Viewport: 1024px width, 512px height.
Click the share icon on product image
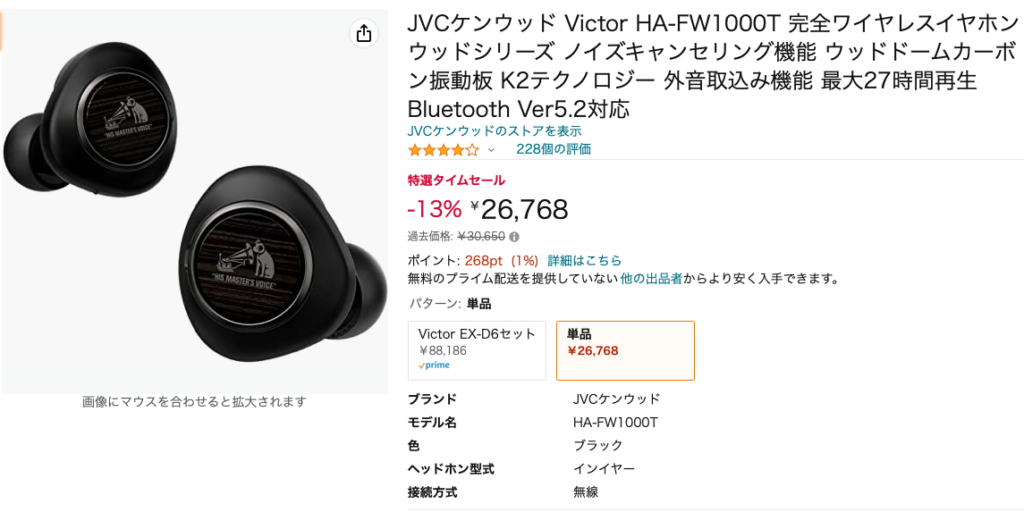364,33
